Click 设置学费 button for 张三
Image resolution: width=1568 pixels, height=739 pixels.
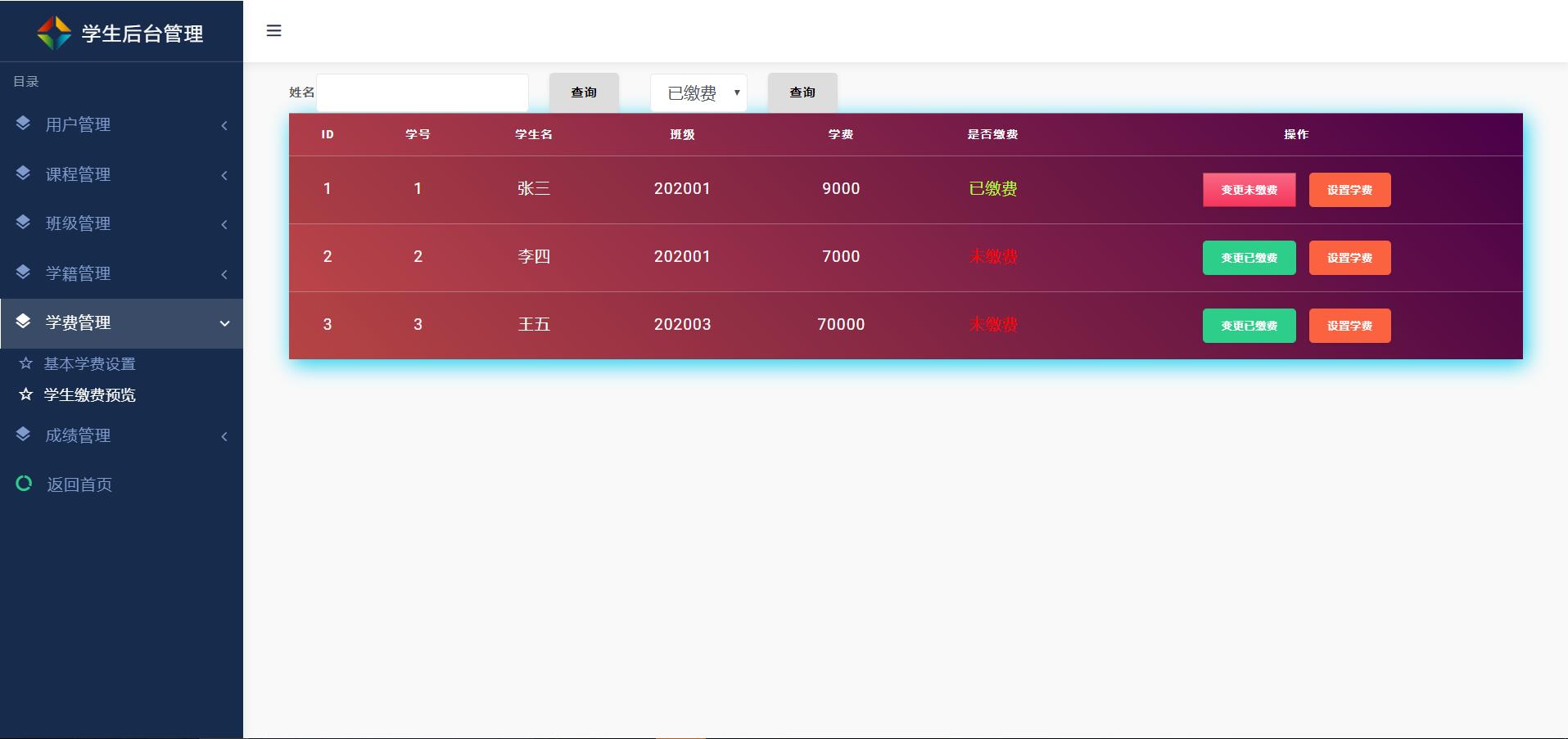(x=1349, y=190)
